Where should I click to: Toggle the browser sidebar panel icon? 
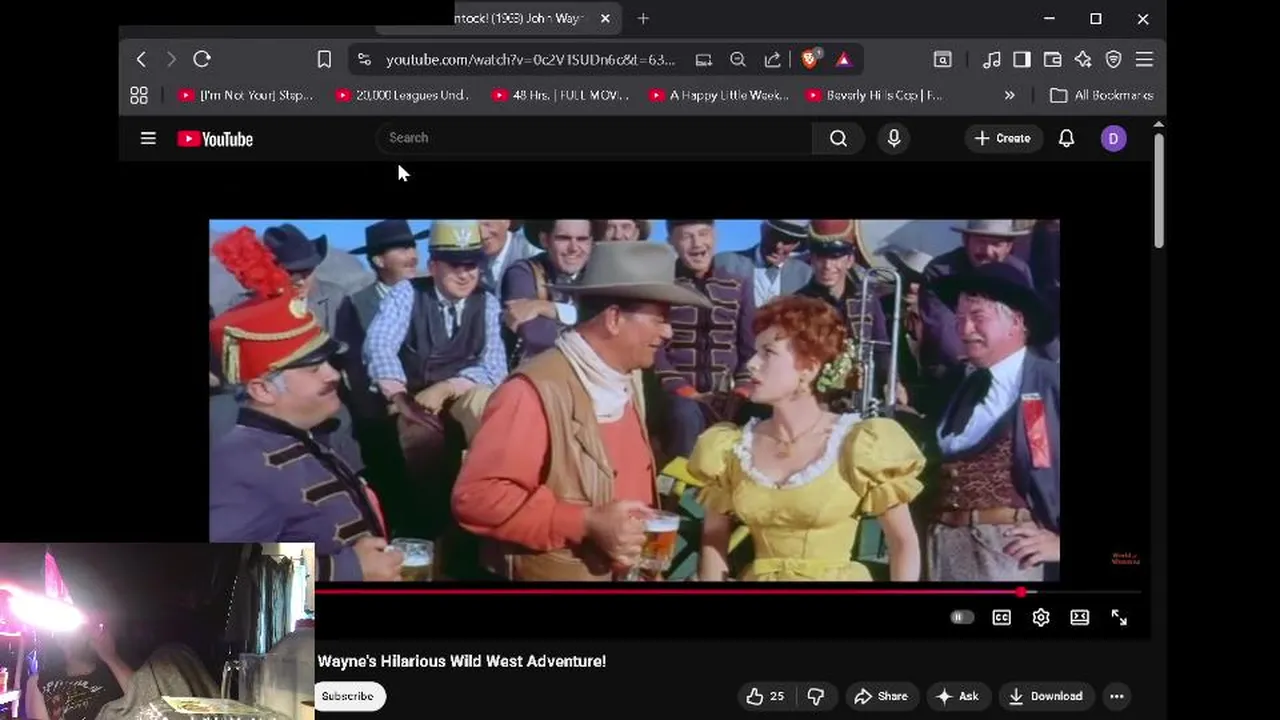coord(1022,60)
